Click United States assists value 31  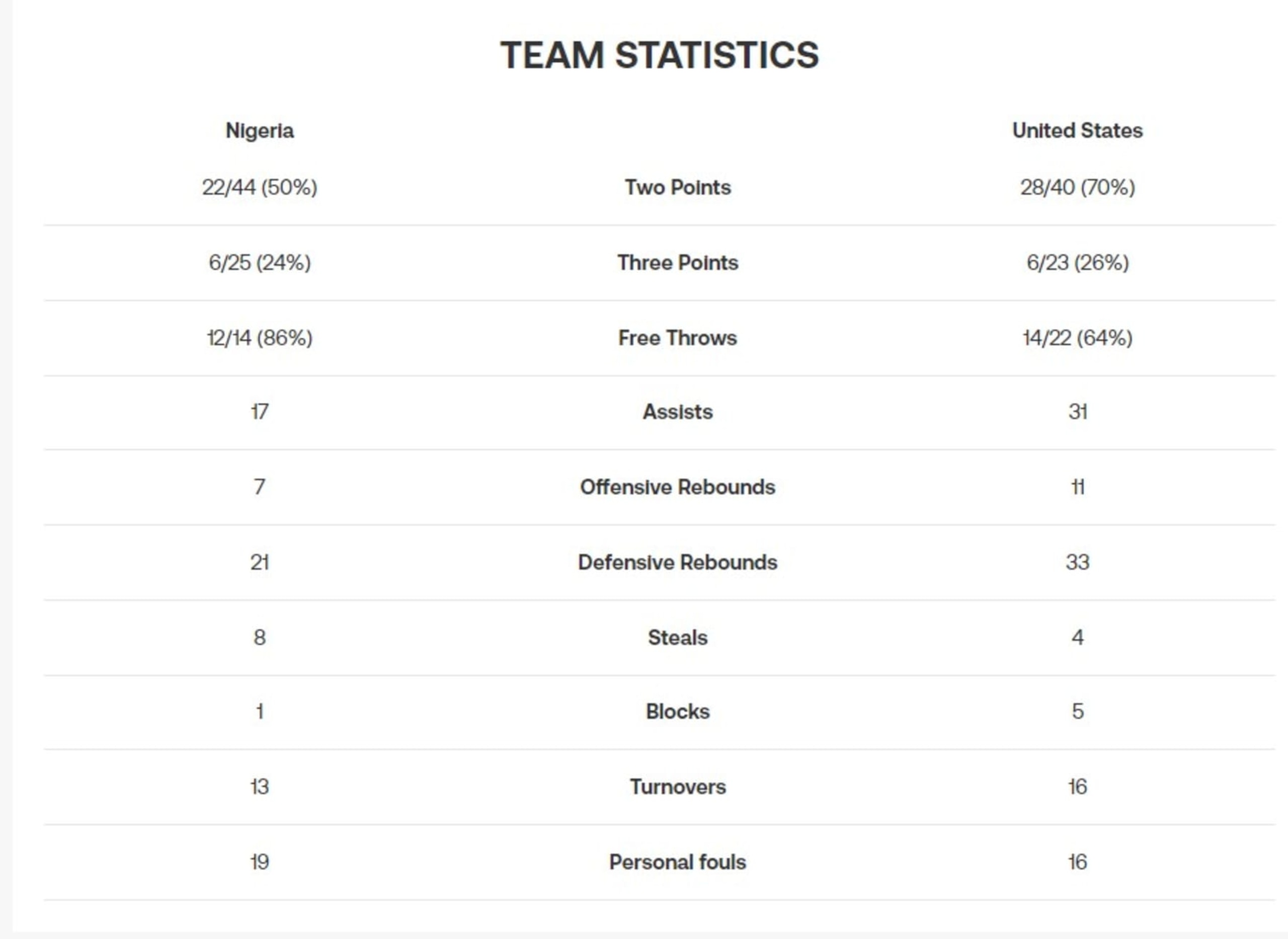[1077, 412]
